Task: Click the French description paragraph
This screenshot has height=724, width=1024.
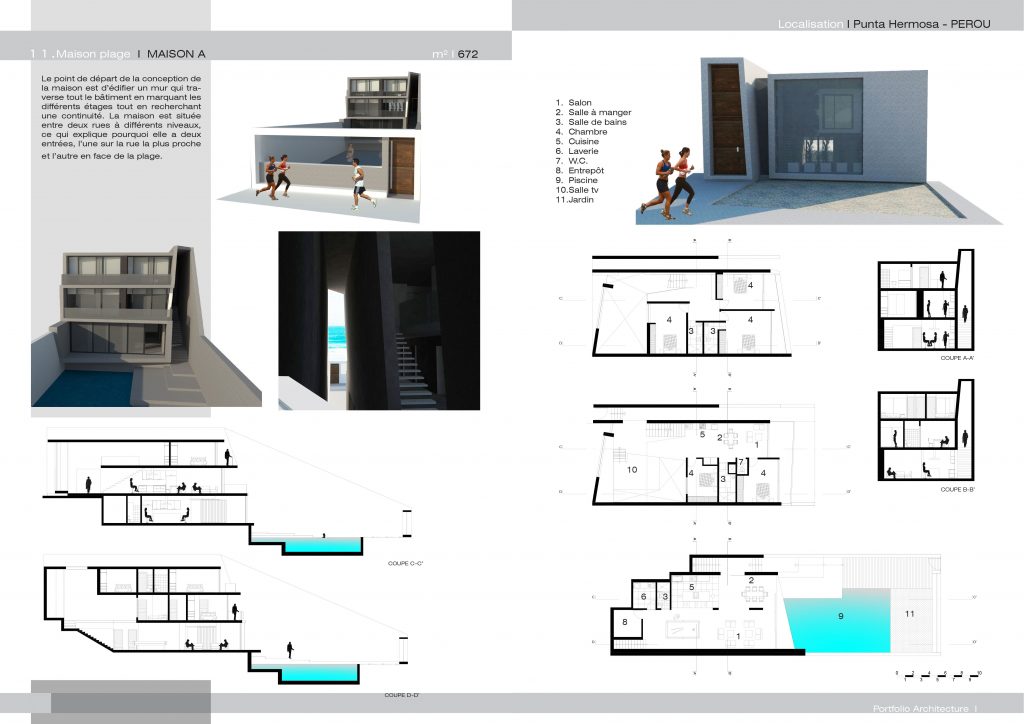Action: pos(121,116)
